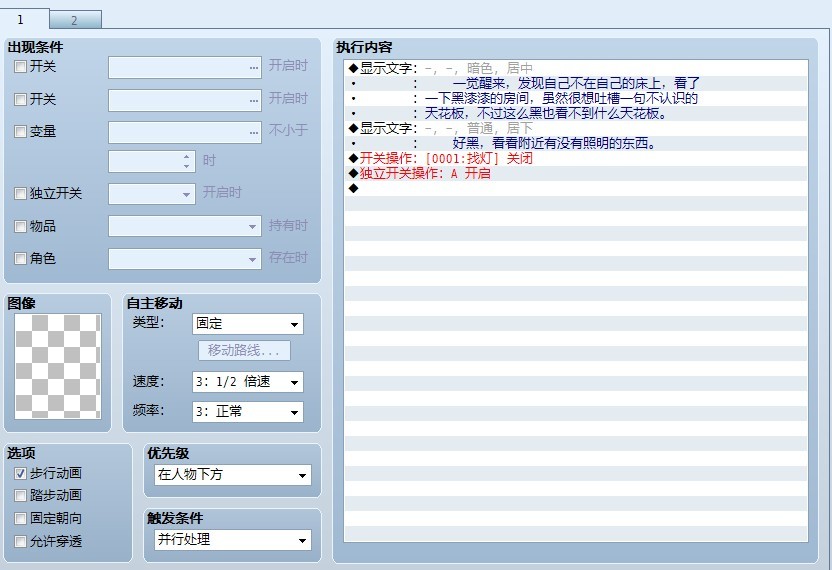
Task: Enable the first 开关 condition checkbox
Action: click(x=20, y=67)
